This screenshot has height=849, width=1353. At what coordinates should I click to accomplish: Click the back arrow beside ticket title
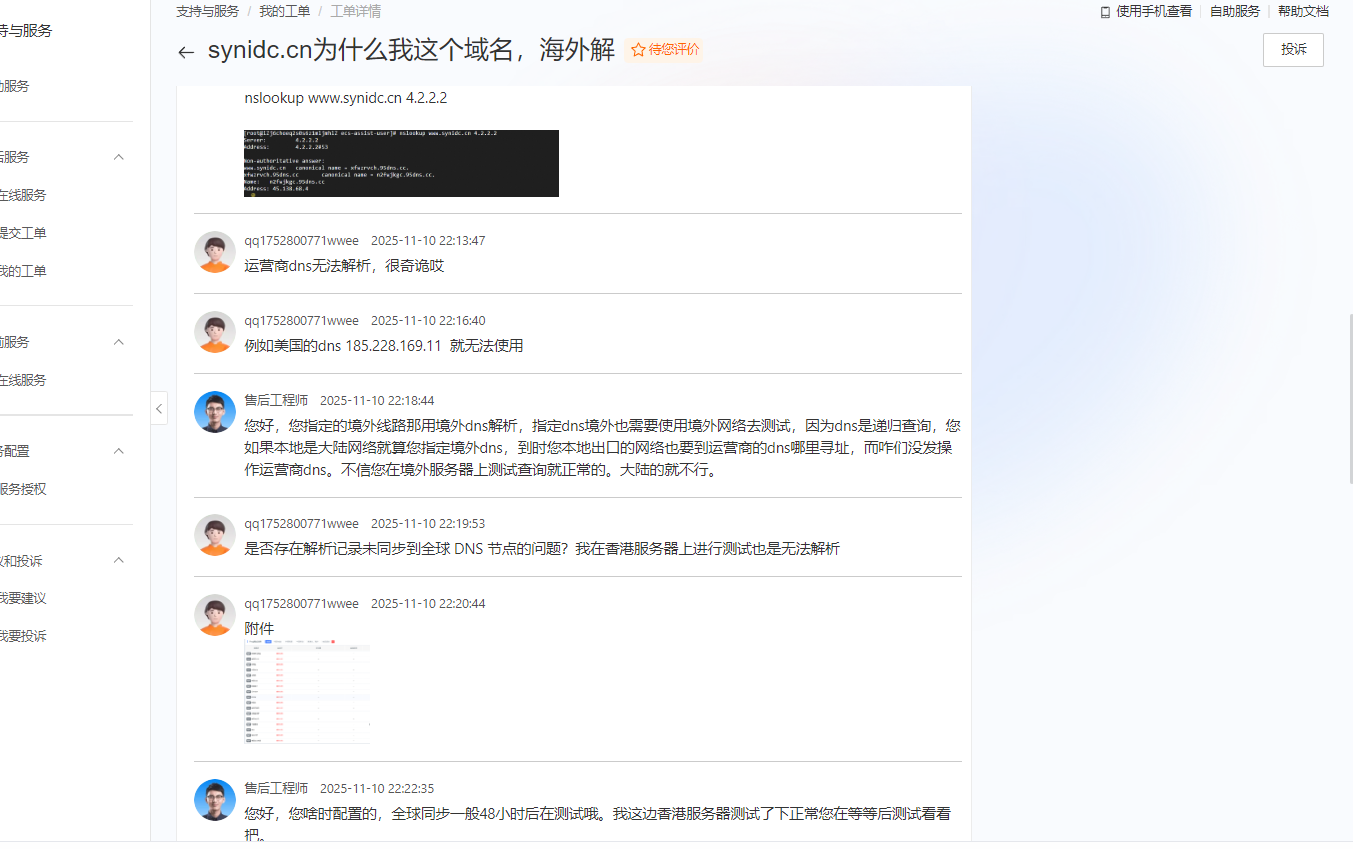pyautogui.click(x=186, y=52)
